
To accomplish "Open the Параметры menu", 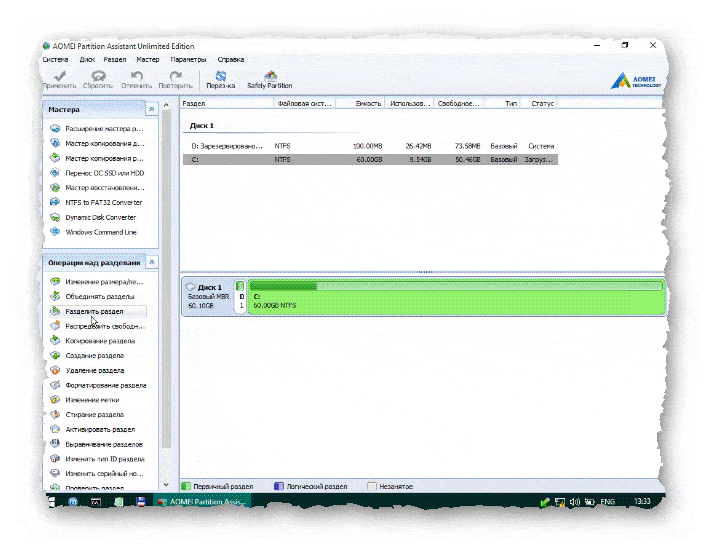I will point(188,60).
